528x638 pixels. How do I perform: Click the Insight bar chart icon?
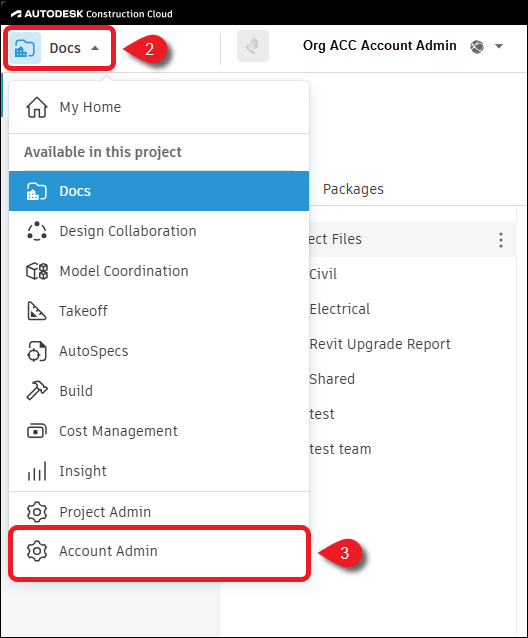37,471
